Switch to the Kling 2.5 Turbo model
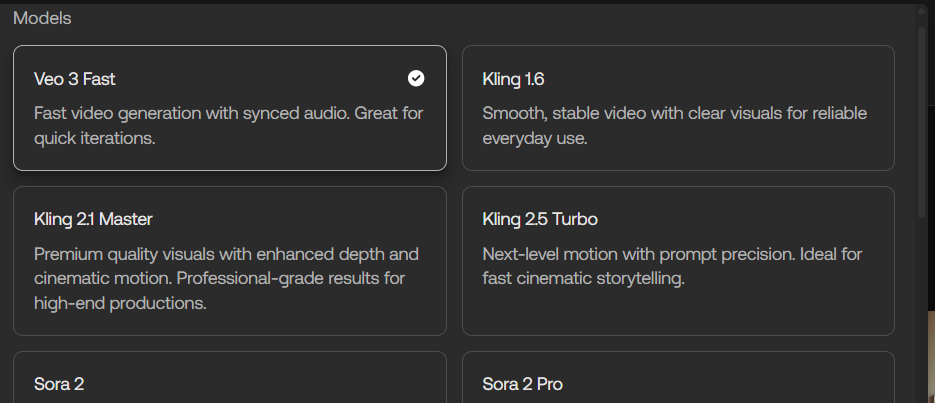The height and width of the screenshot is (403, 935). point(677,260)
